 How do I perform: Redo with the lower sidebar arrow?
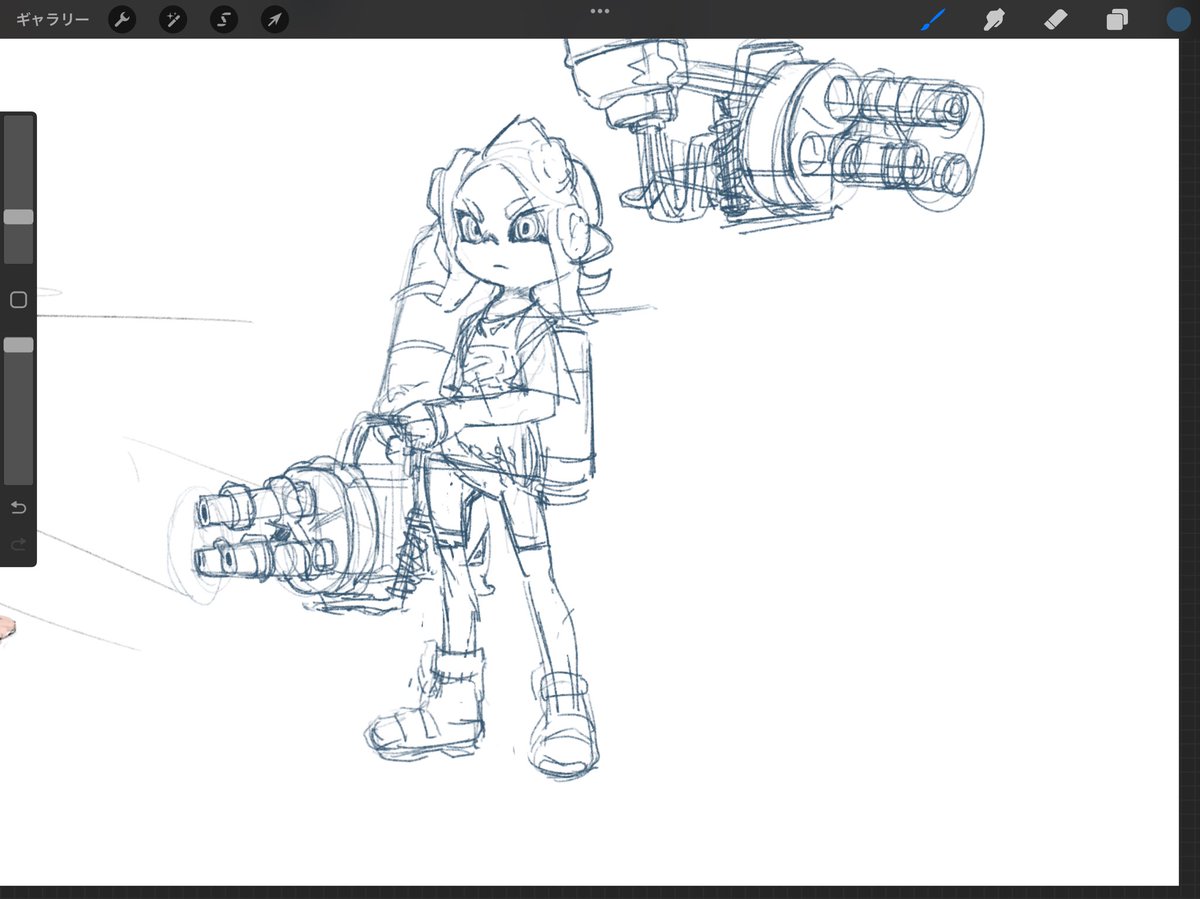tap(18, 544)
